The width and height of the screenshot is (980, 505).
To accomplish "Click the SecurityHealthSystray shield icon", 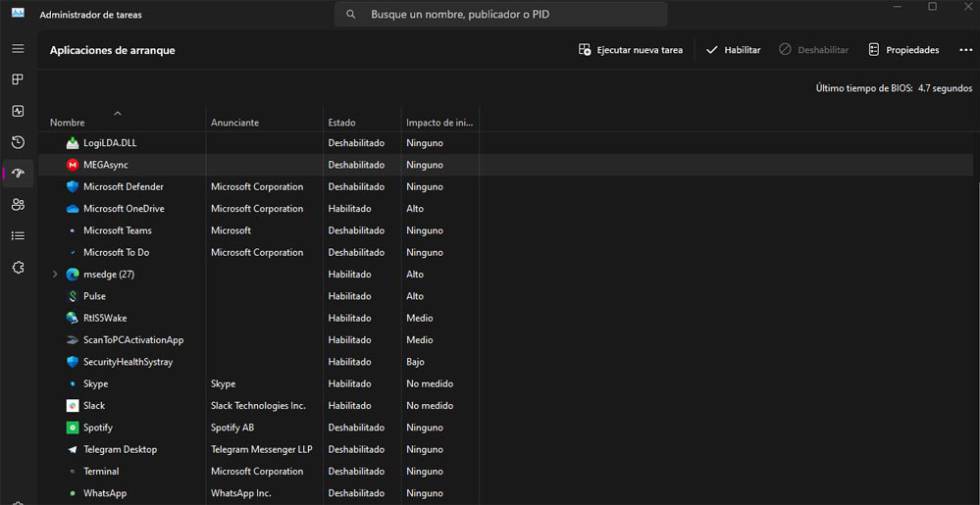I will 72,362.
